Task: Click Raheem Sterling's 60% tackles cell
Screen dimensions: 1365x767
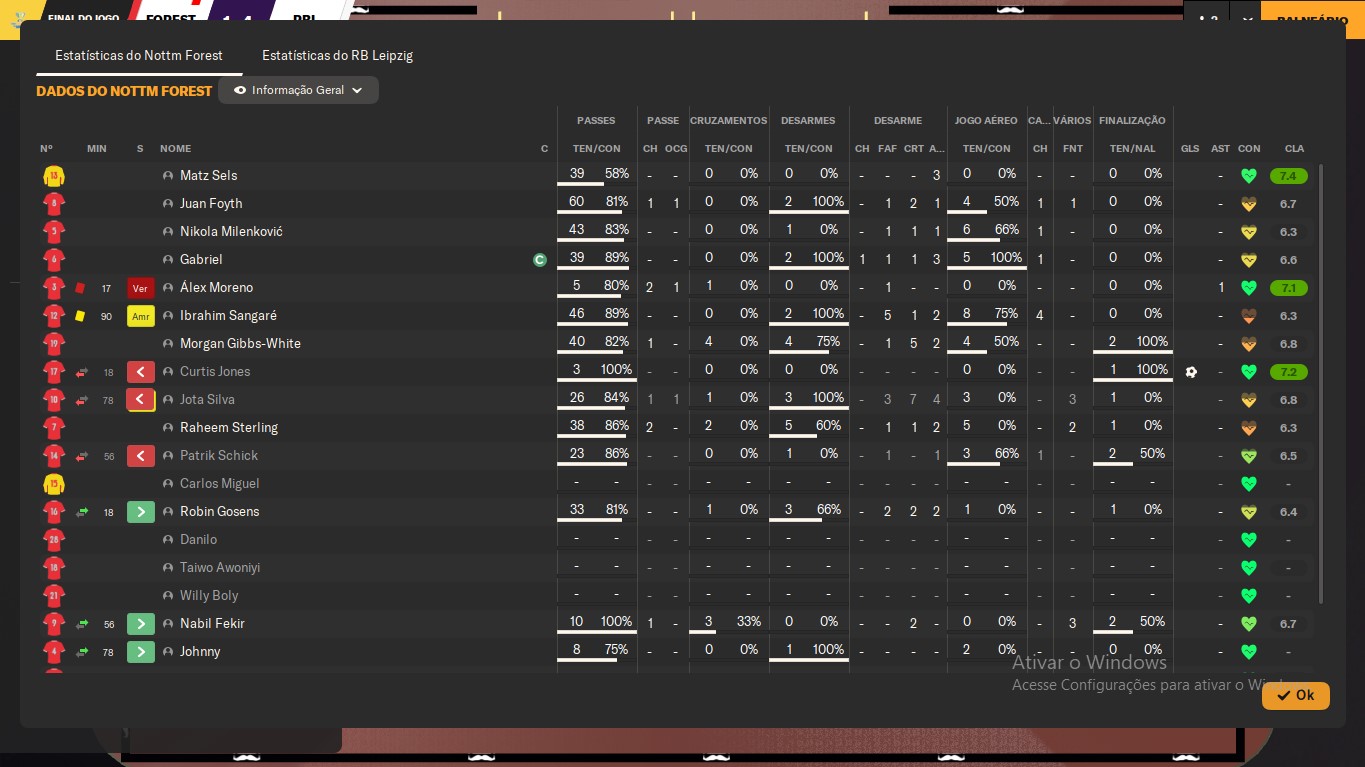Action: tap(829, 426)
